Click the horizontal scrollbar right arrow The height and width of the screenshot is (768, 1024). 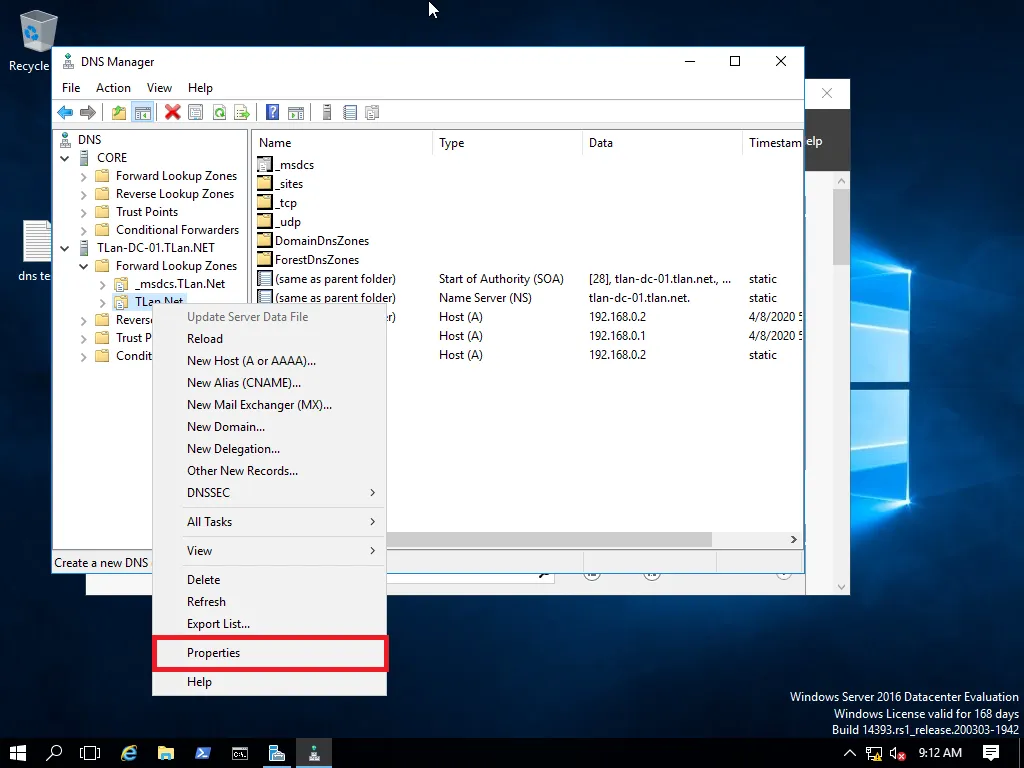pos(793,539)
